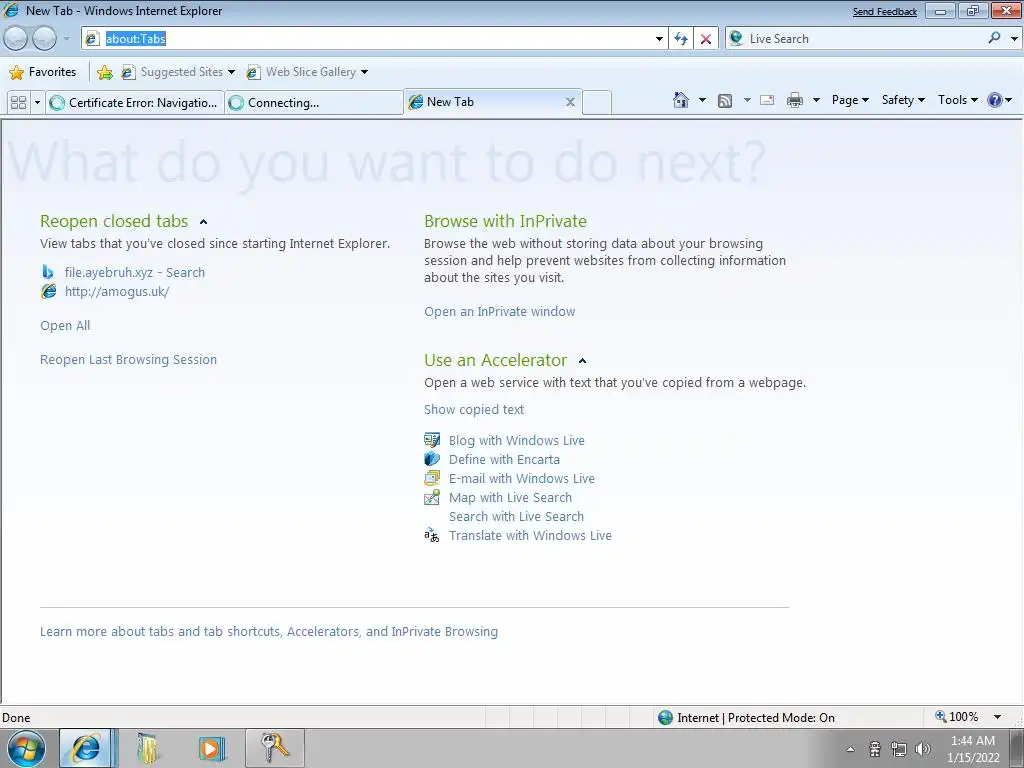Click the Back navigation button
Image resolution: width=1024 pixels, height=768 pixels.
(x=16, y=39)
